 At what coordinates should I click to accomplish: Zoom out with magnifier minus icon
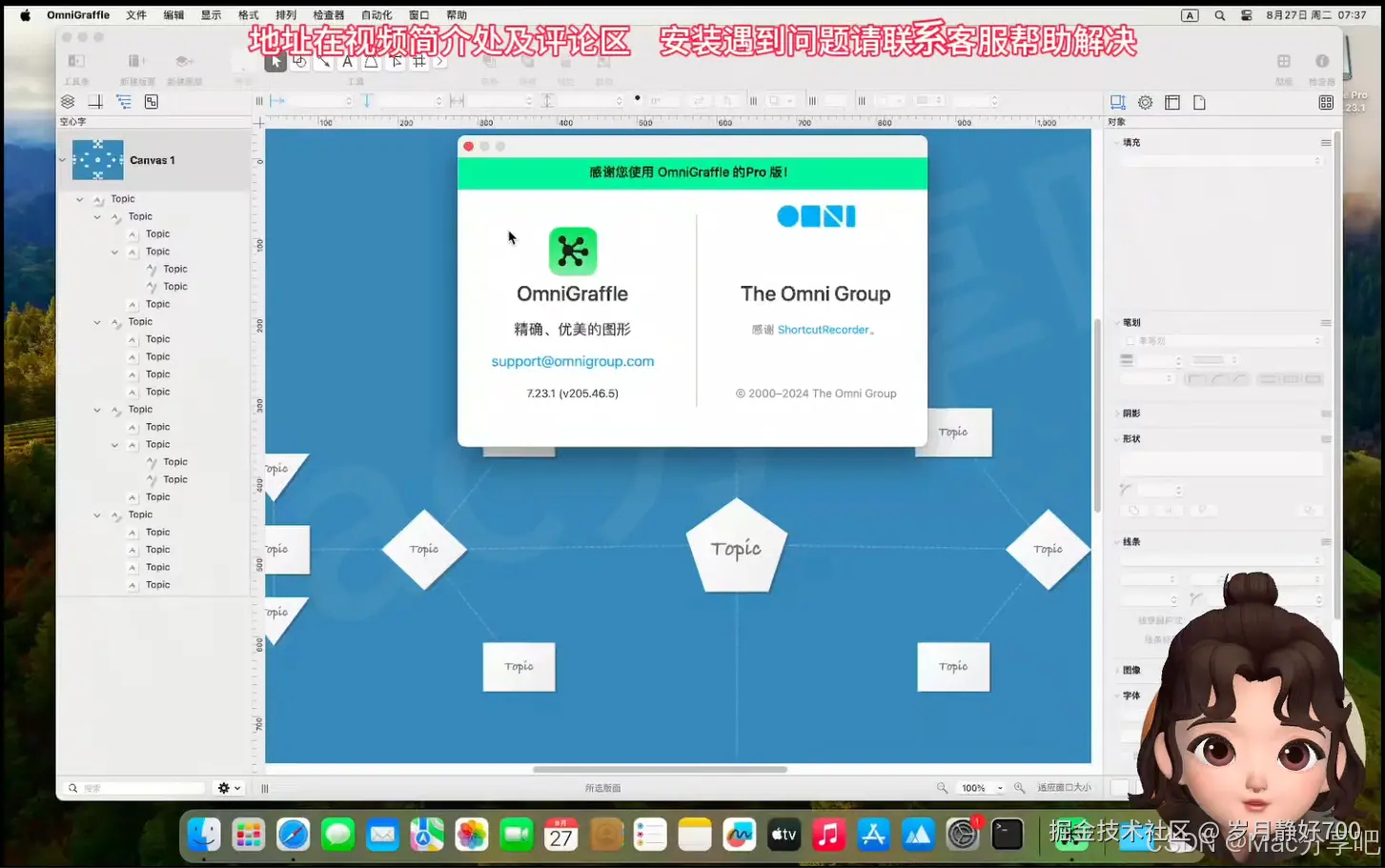942,788
